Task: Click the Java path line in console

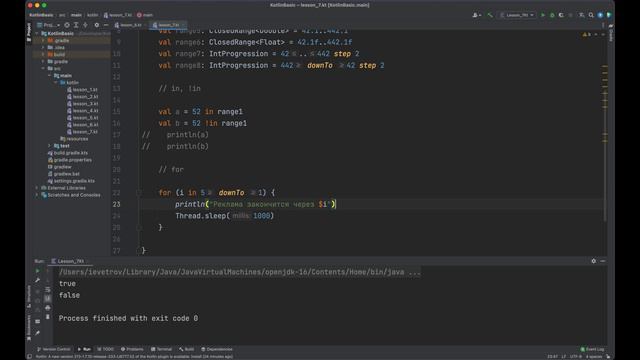Action: (x=240, y=272)
